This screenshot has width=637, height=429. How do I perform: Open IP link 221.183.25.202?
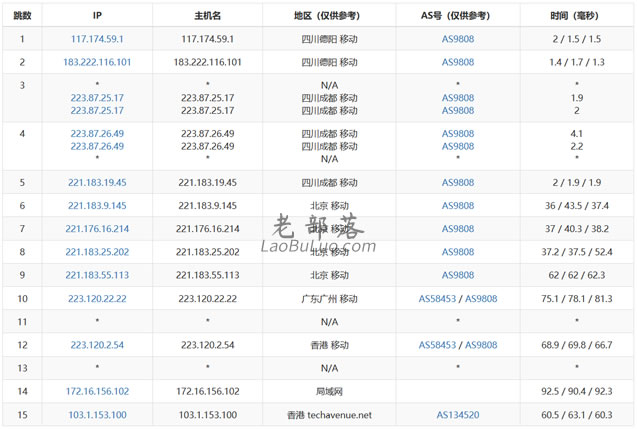point(97,252)
